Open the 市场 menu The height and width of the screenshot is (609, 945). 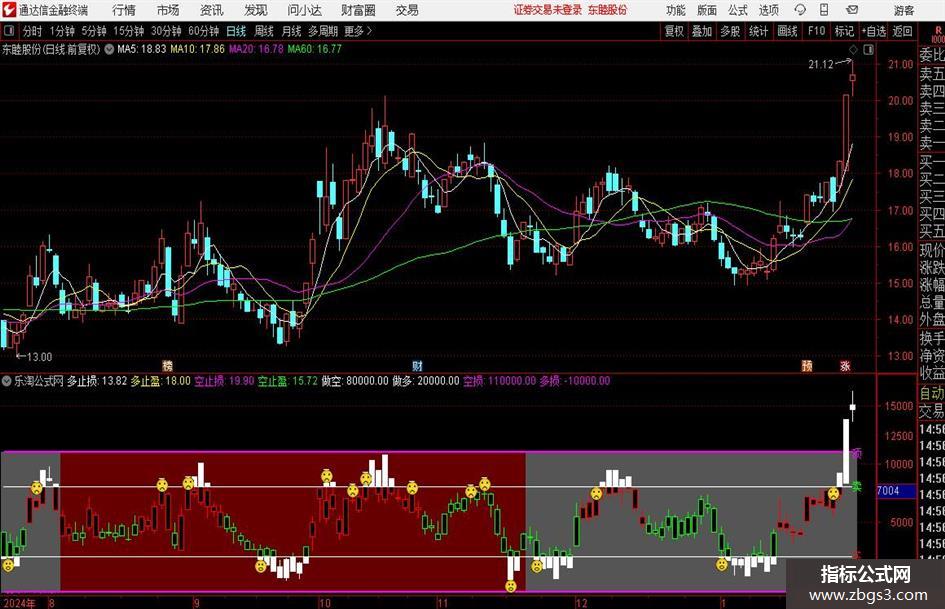pos(168,10)
